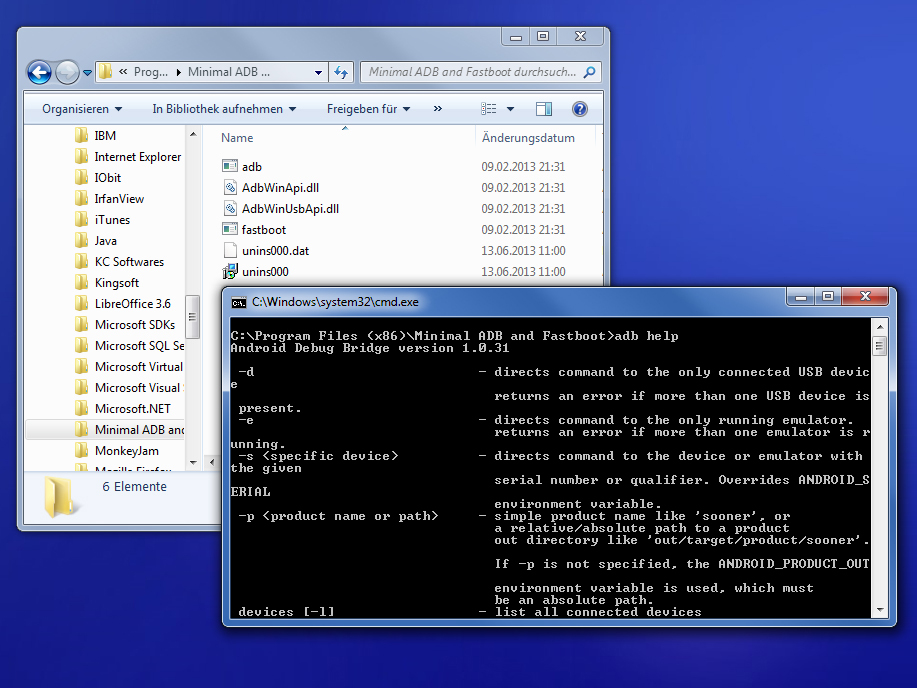Select the unins000 uninstaller executable
This screenshot has width=917, height=688.
[x=264, y=272]
